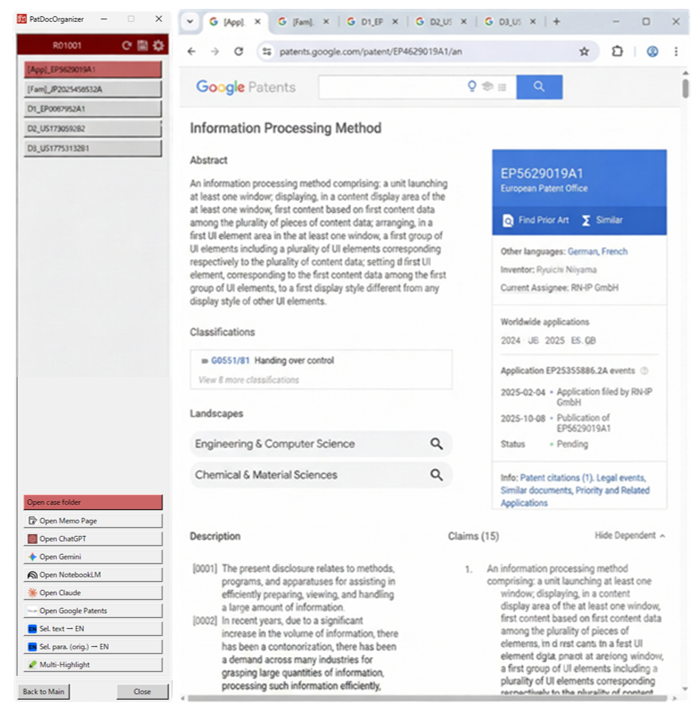Screen dimensions: 699x720
Task: Open the browser tab search dropdown arrow
Action: click(190, 22)
